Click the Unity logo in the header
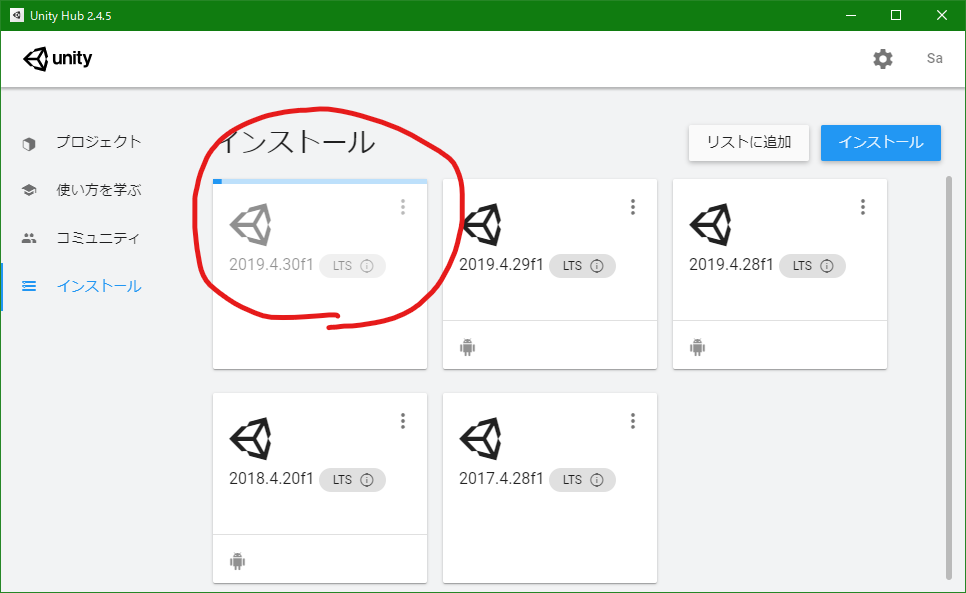The image size is (966, 593). pos(57,58)
